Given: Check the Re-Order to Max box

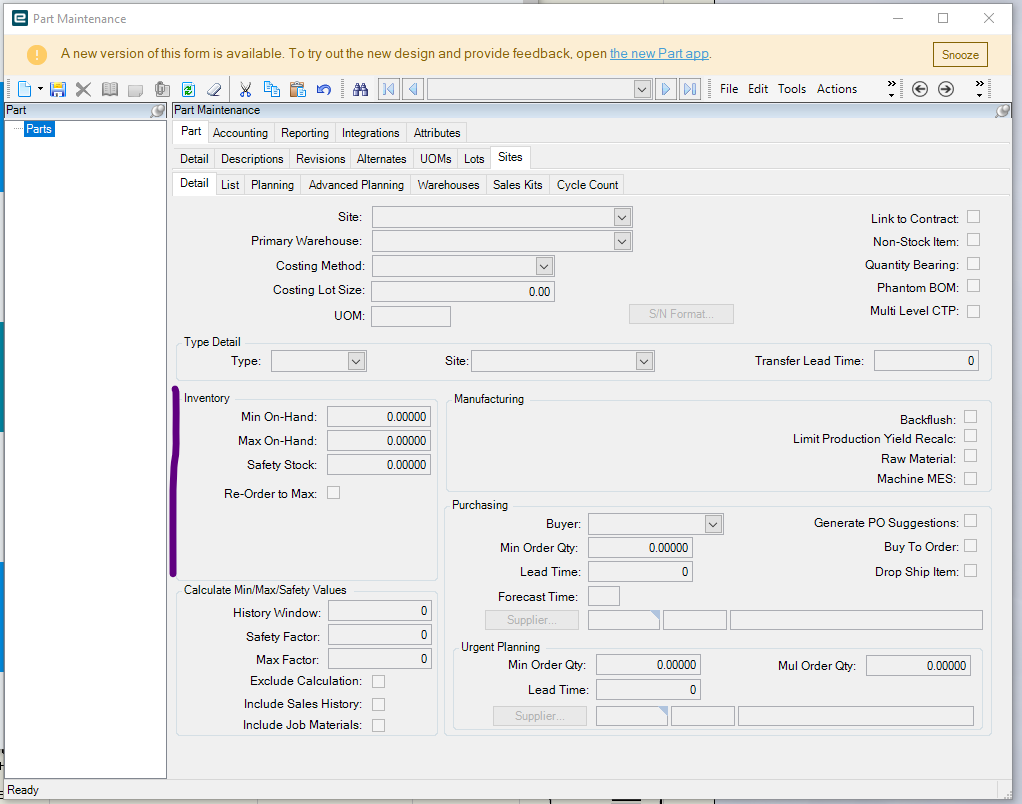Looking at the screenshot, I should pyautogui.click(x=334, y=493).
